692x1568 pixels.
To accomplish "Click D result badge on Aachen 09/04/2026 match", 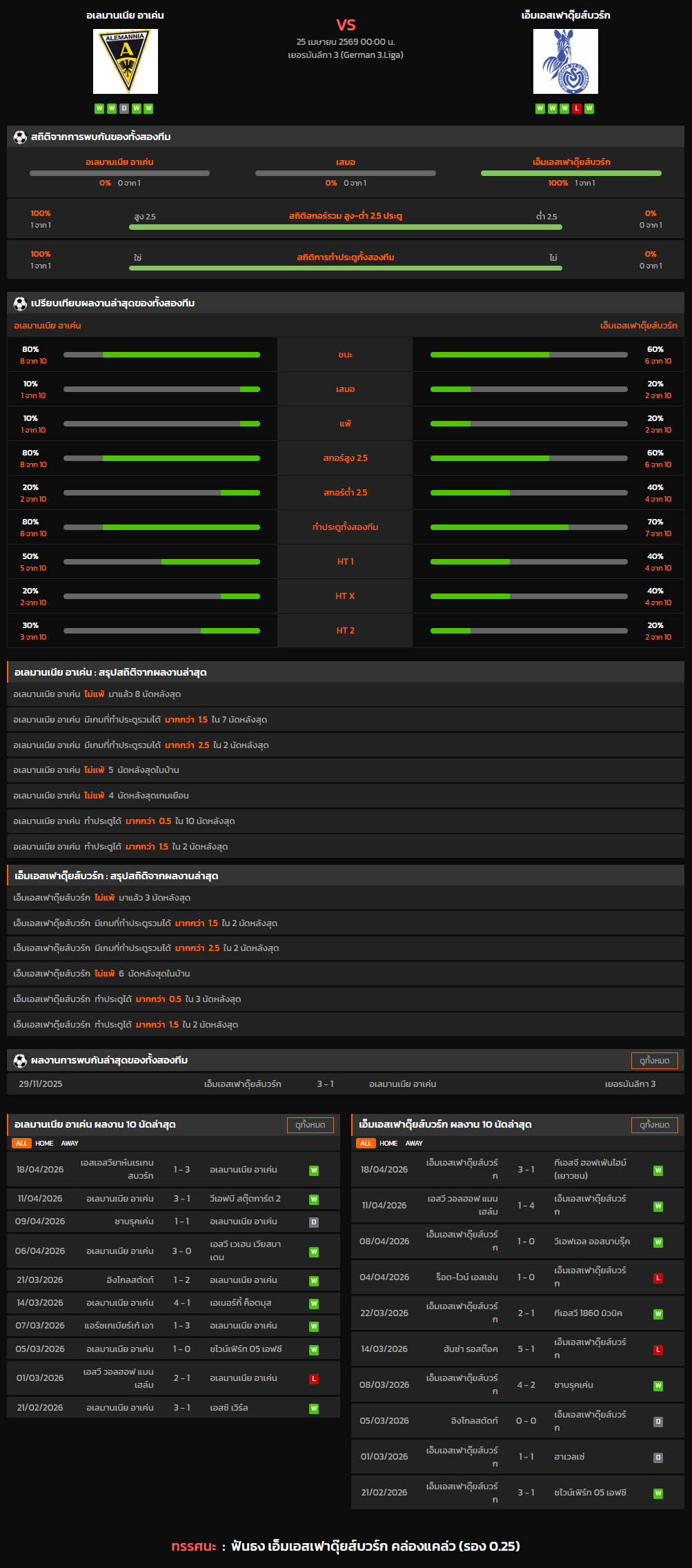I will point(314,1222).
